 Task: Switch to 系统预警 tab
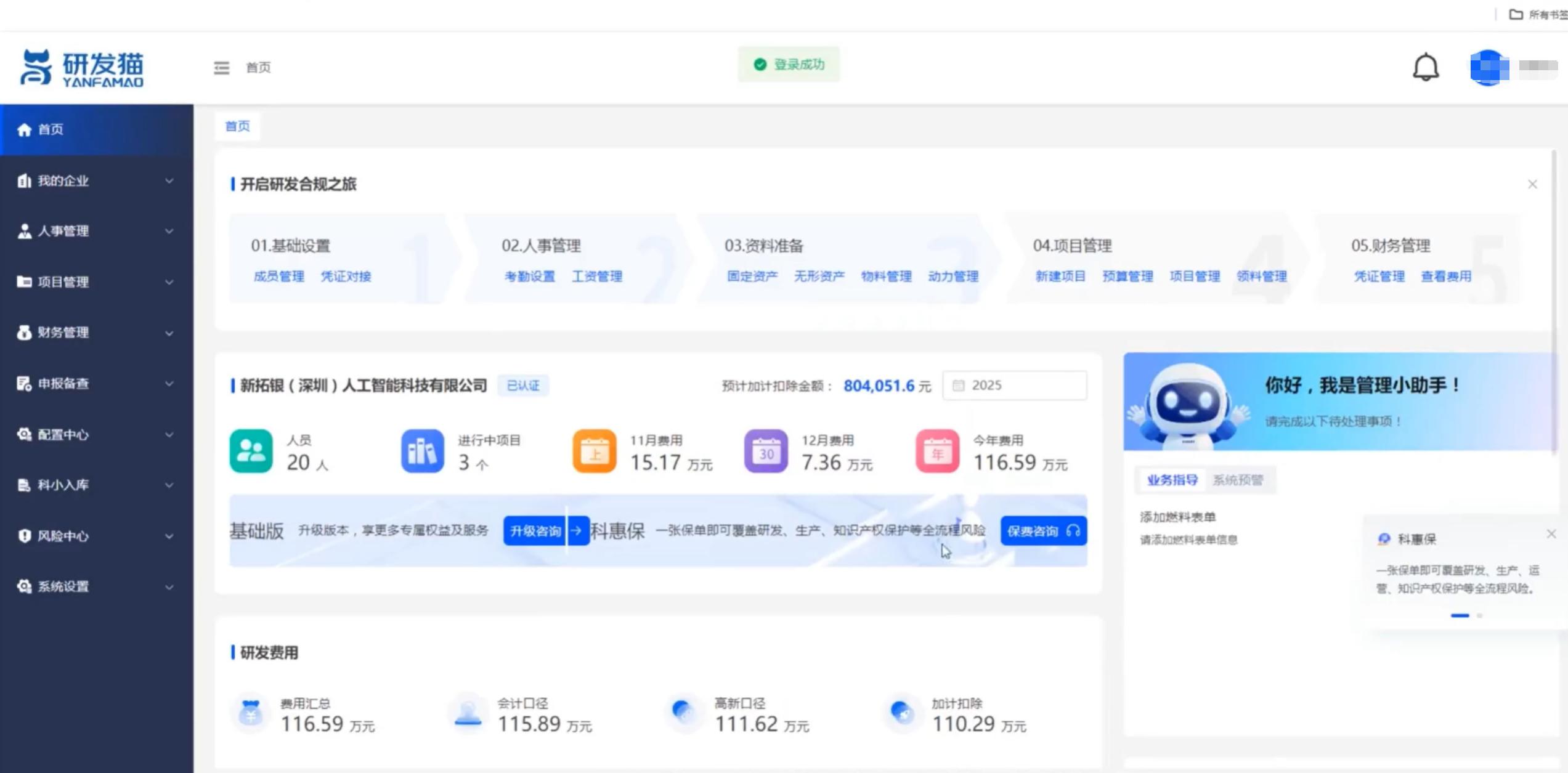tap(1238, 480)
